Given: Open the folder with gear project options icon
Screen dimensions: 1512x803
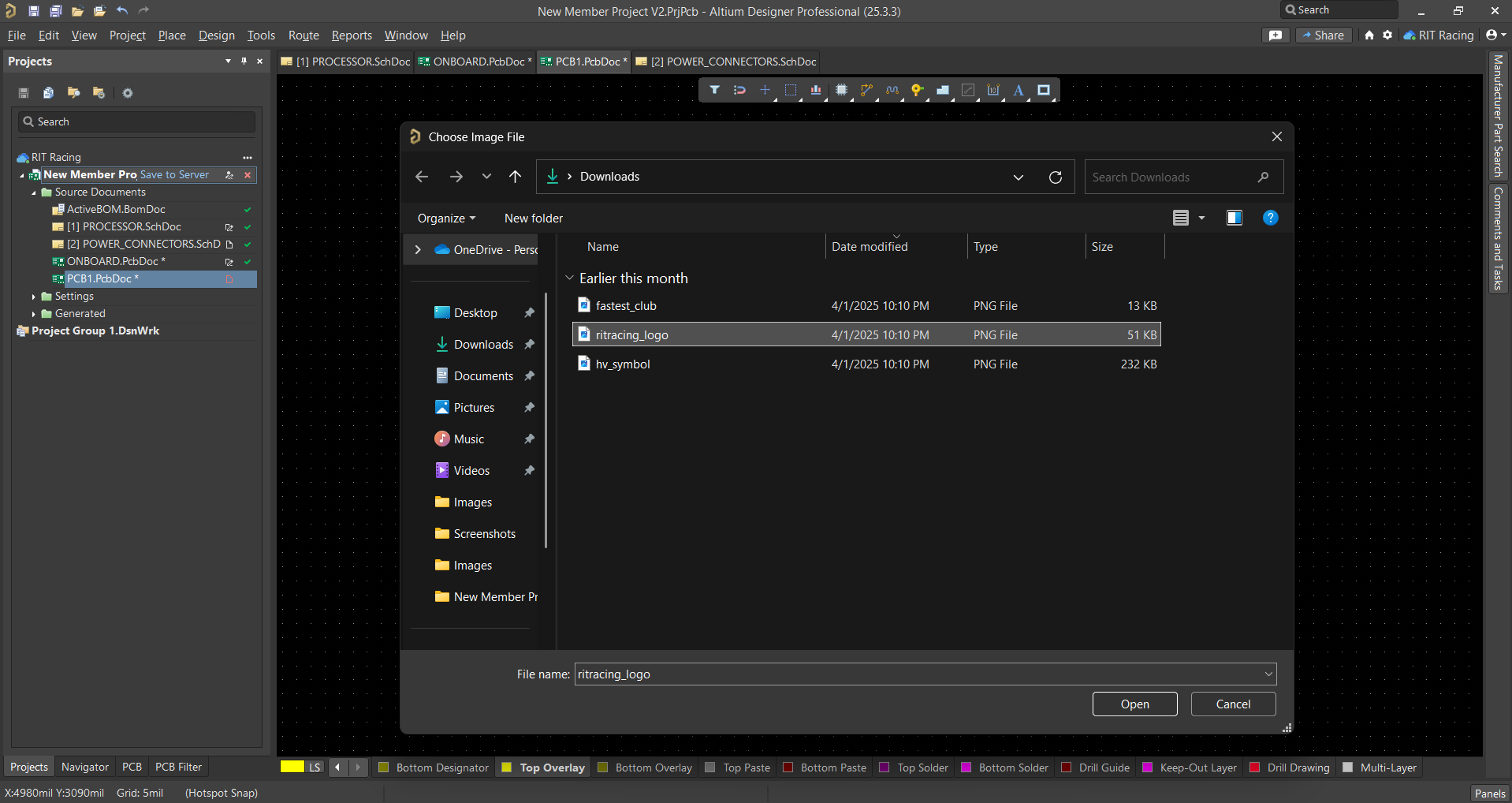Looking at the screenshot, I should click(99, 93).
